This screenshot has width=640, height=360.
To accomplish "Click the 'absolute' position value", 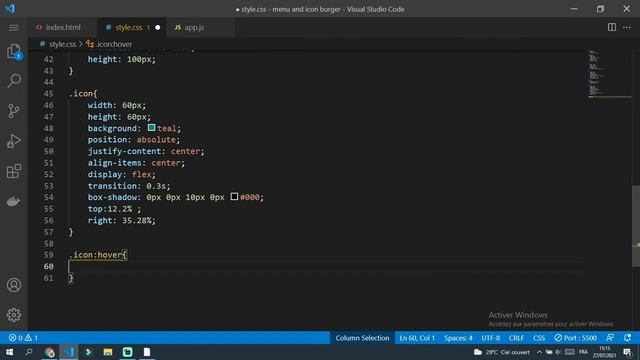I will [156, 140].
